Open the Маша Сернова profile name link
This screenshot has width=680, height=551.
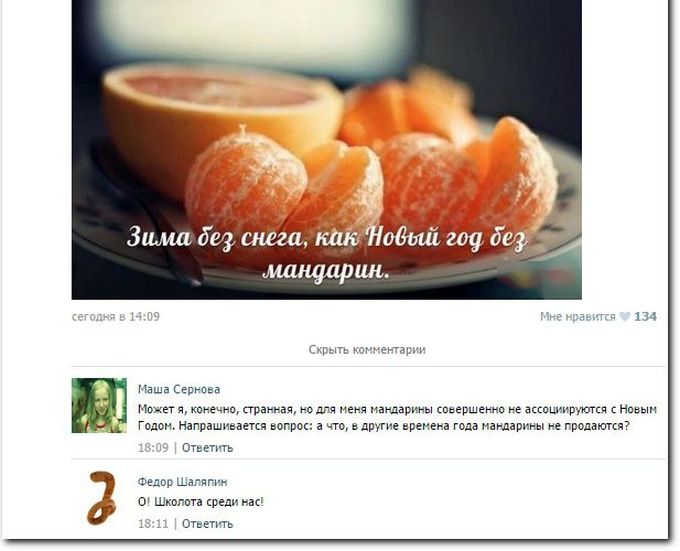tap(179, 389)
